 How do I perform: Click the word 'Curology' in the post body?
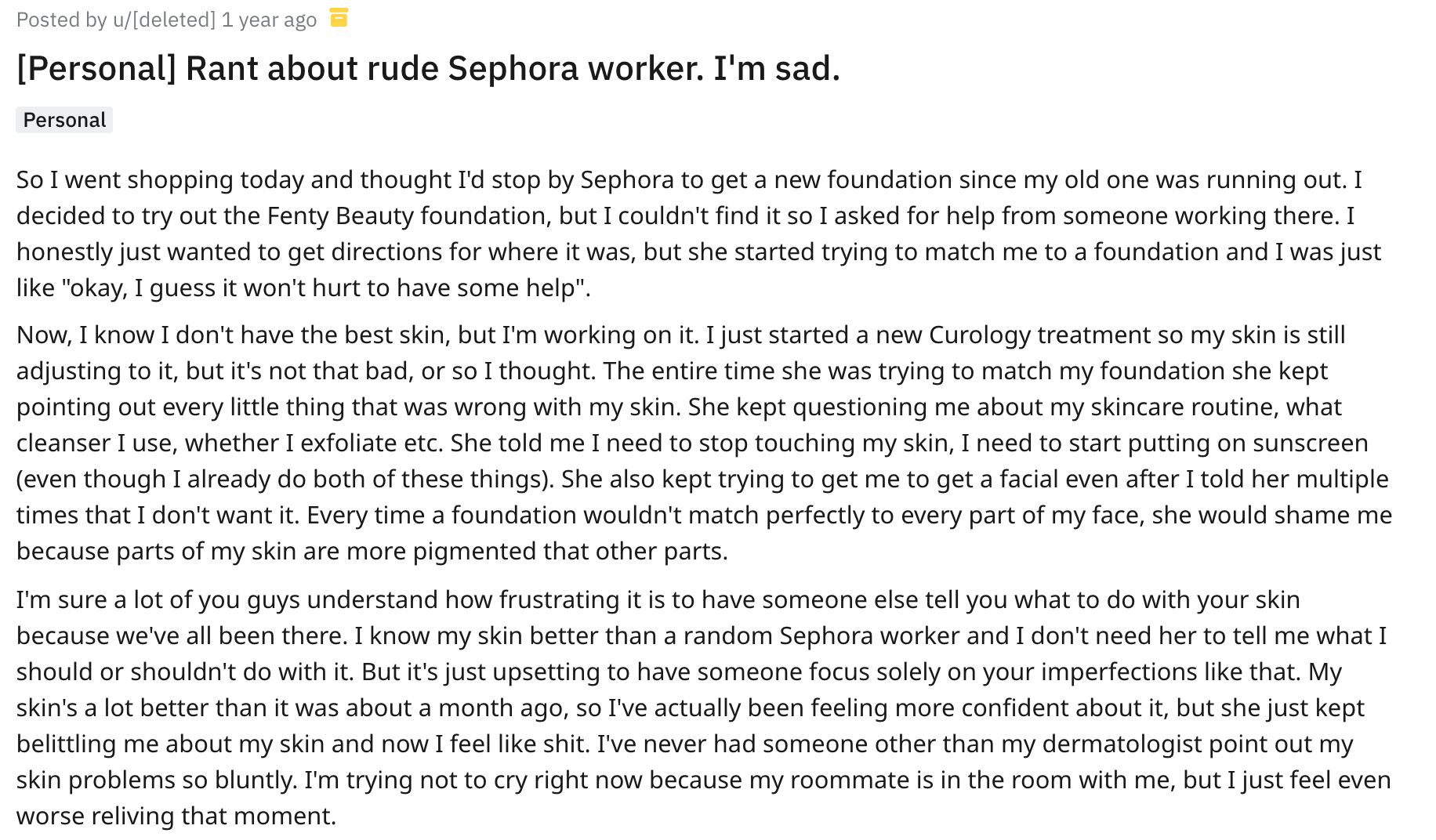pyautogui.click(x=980, y=335)
